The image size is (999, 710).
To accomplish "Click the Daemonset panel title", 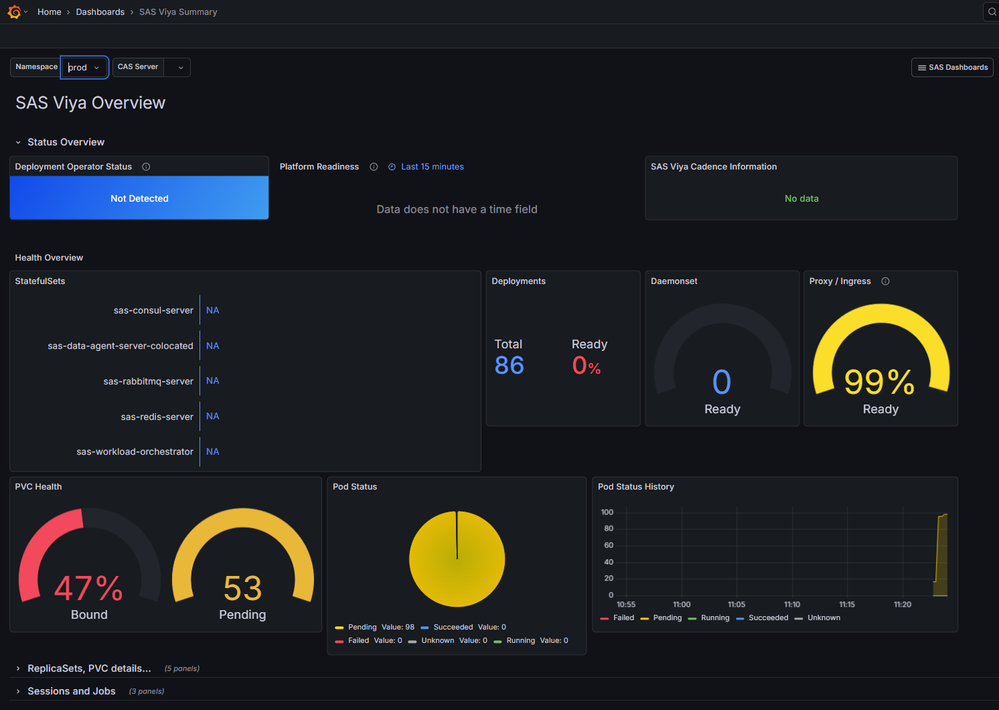I will (674, 281).
